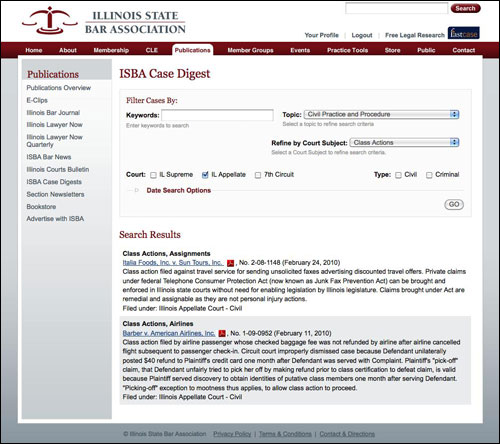The height and width of the screenshot is (444, 500).
Task: Open Barber v. American Airlines, Inc. link
Action: pyautogui.click(x=169, y=333)
